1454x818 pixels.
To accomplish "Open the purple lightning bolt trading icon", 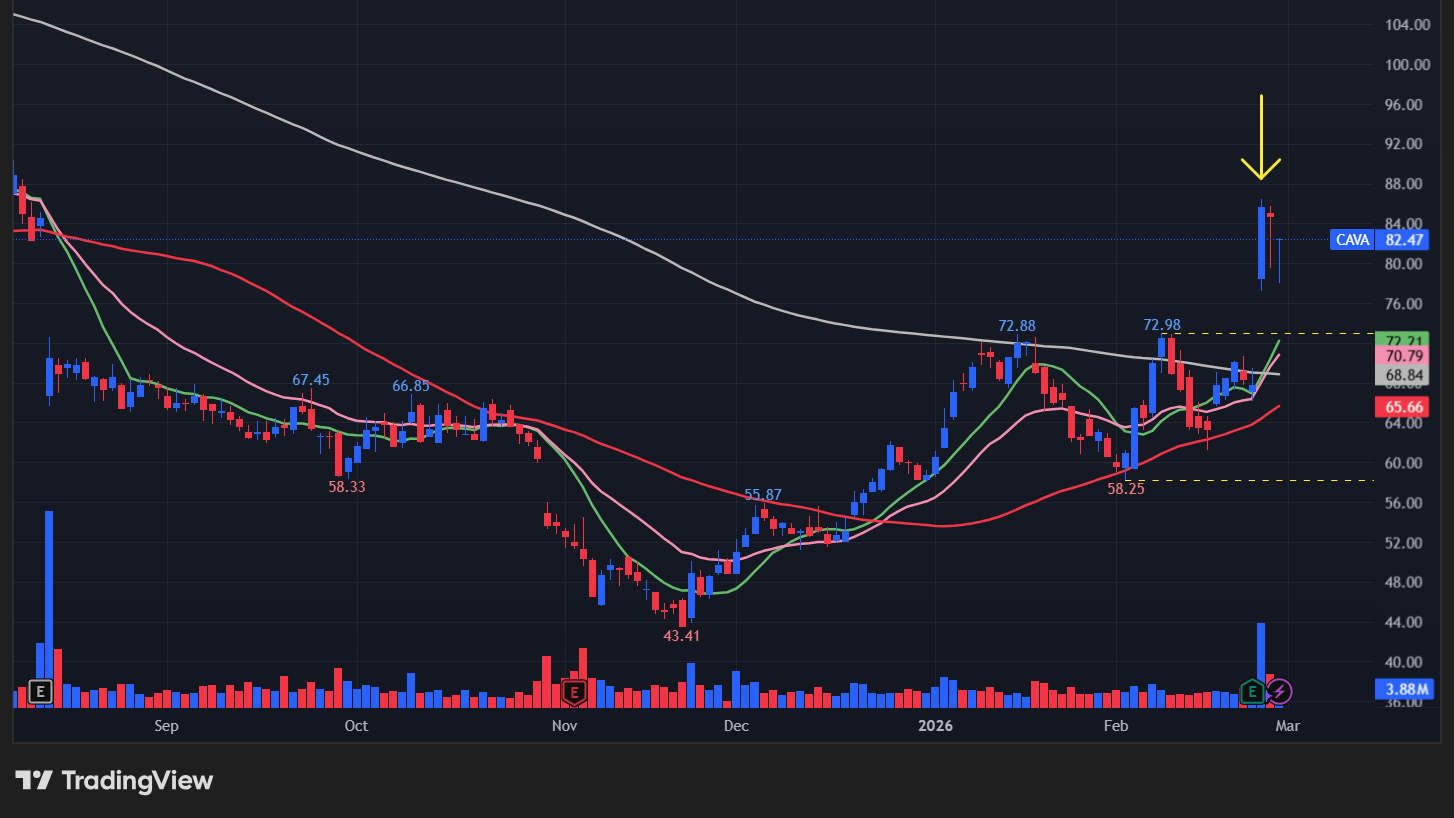I will (x=1283, y=691).
